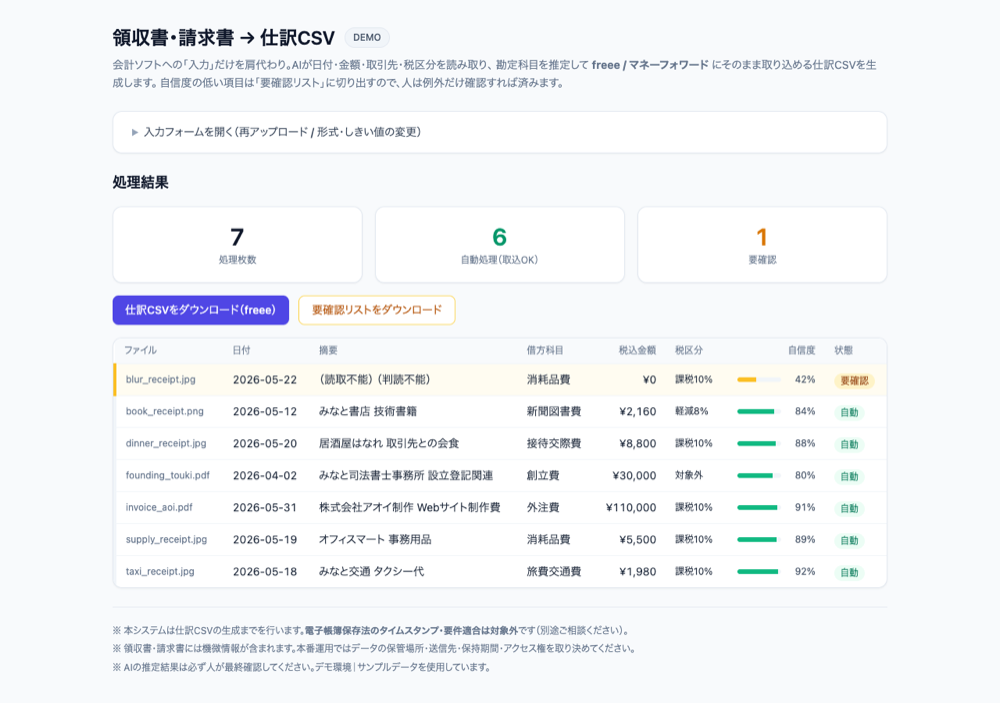Click the 91% confidence bar for invoice_aoi
Screen dimensions: 1000x703
coord(759,507)
